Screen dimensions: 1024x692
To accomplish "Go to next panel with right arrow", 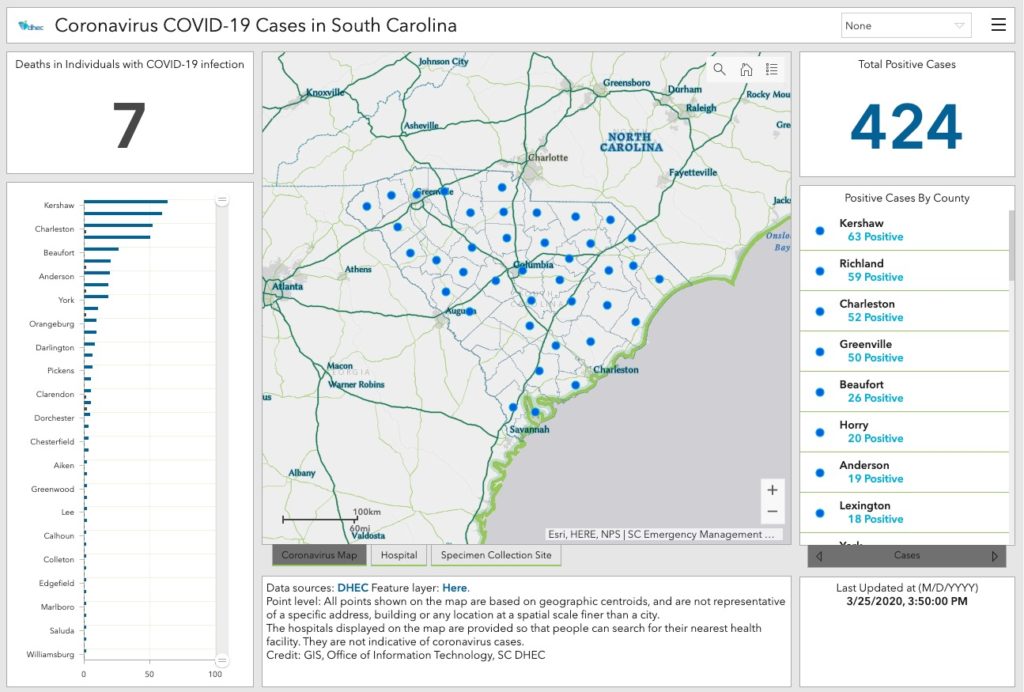I will pos(994,556).
